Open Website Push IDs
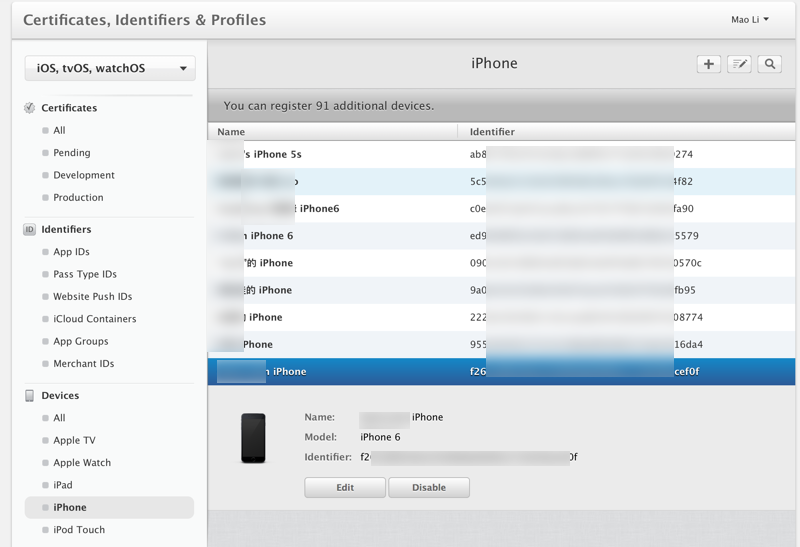Viewport: 800px width, 547px height. (x=92, y=296)
